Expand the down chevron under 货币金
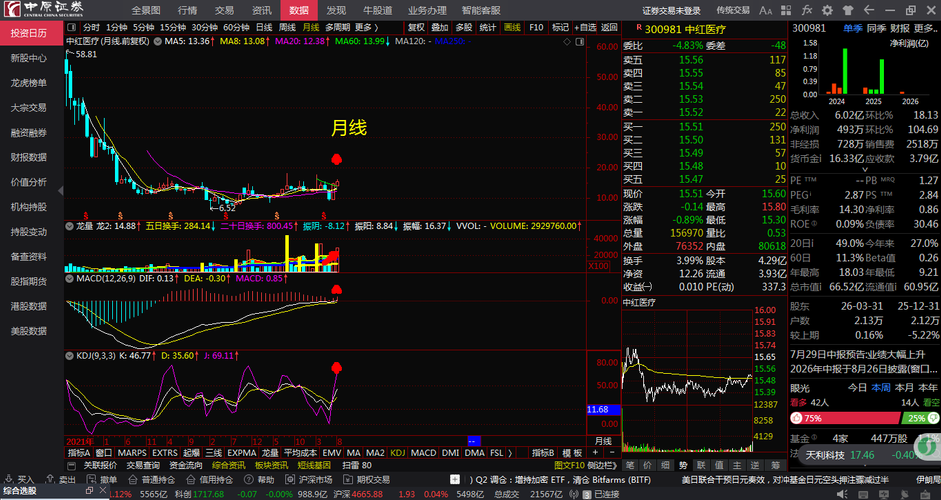 865,170
